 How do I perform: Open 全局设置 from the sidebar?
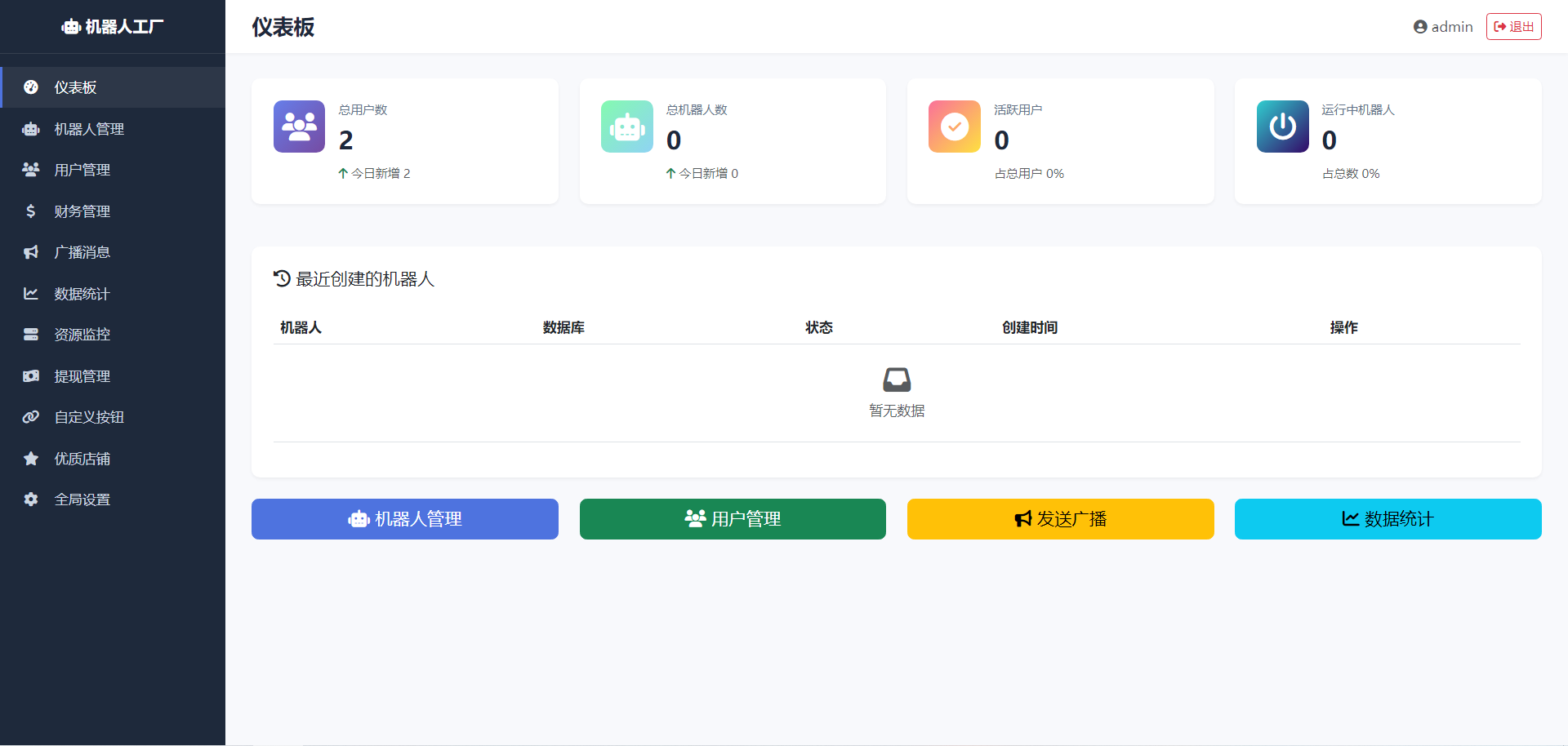point(82,500)
